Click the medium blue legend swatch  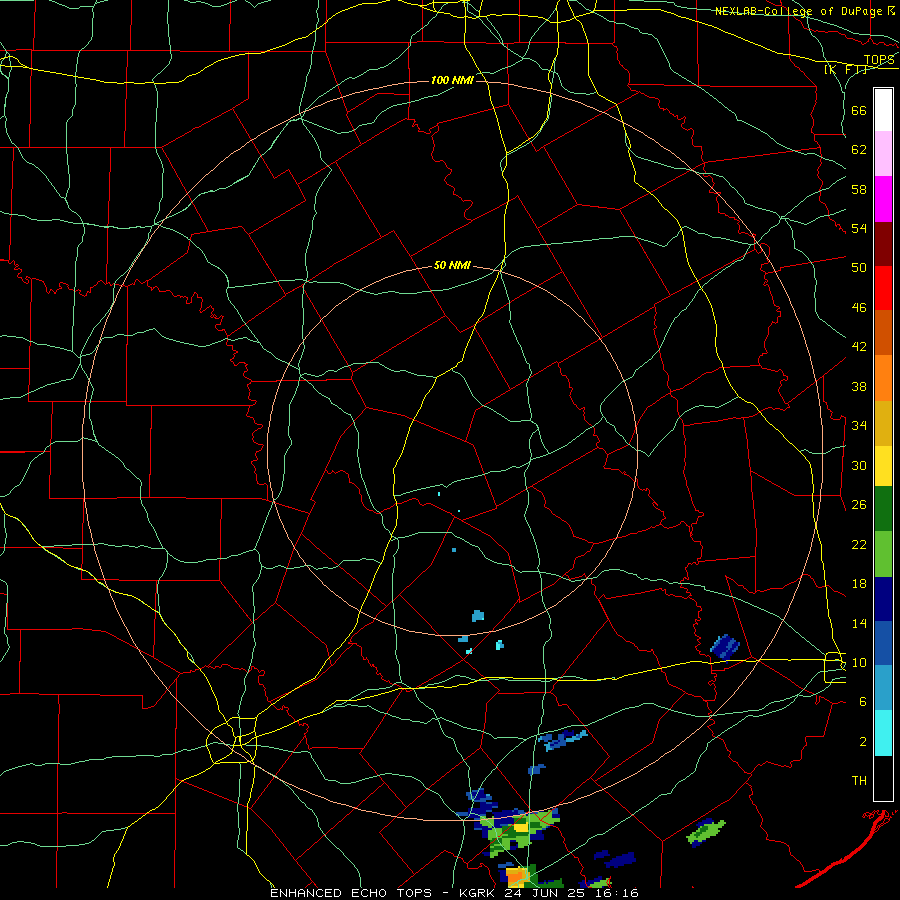click(883, 643)
